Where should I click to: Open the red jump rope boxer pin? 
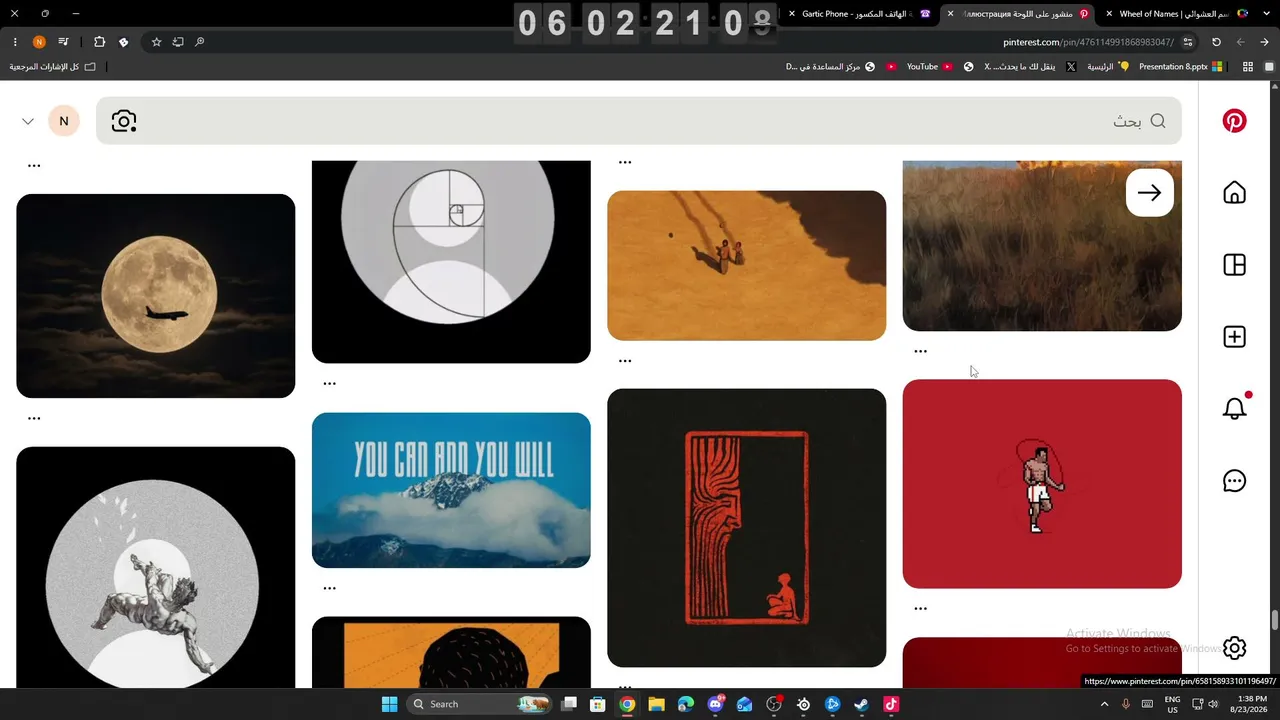tap(1042, 484)
